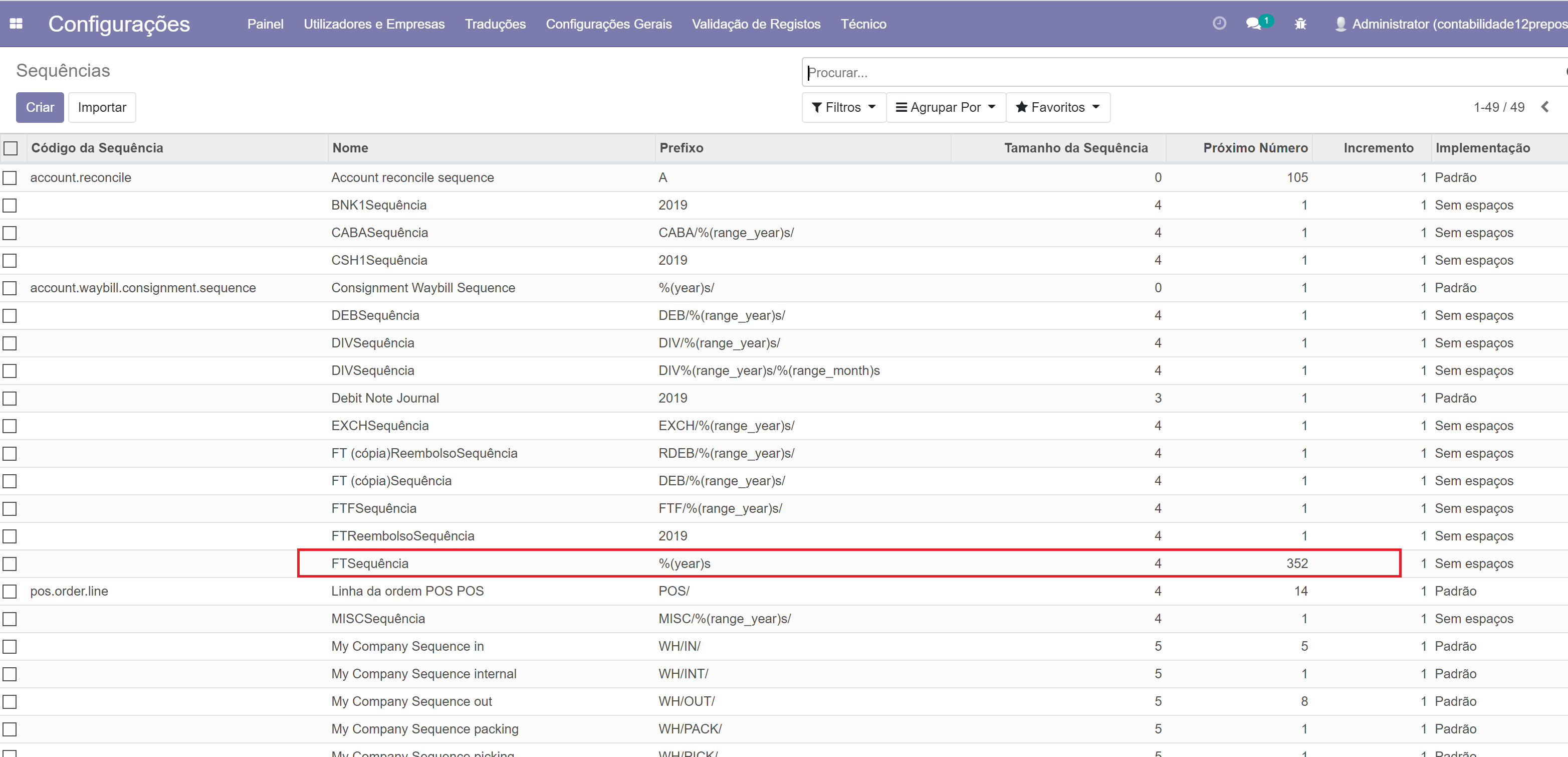Viewport: 1568px width, 757px height.
Task: Select the pos.order.line row checkbox
Action: 10,592
